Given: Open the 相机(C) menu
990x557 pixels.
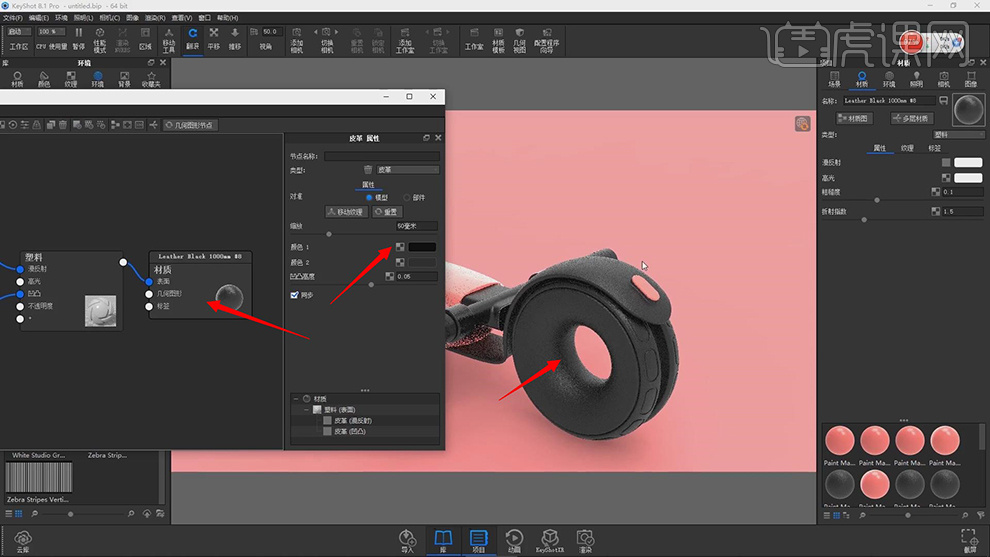Looking at the screenshot, I should click(x=111, y=18).
